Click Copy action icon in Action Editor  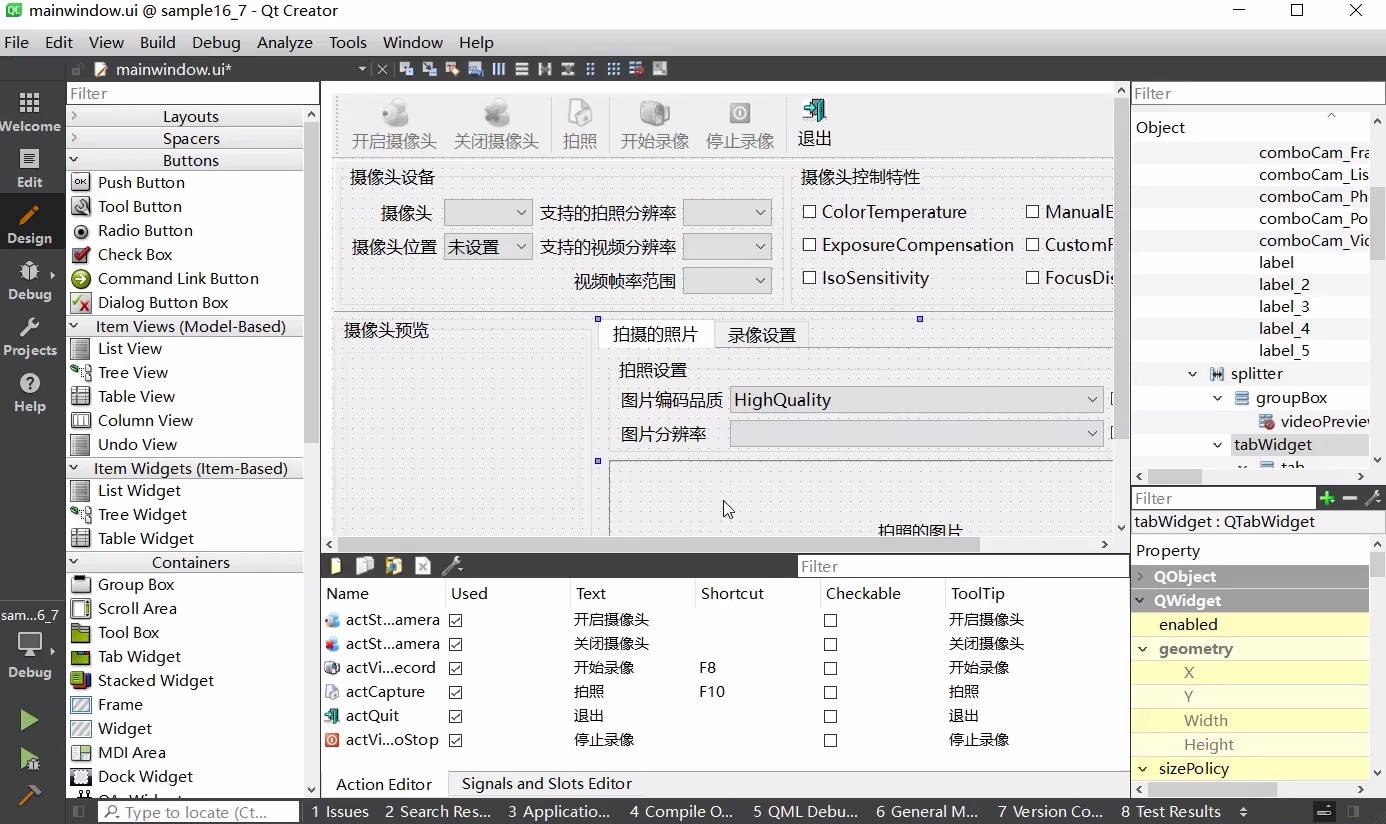tap(365, 566)
